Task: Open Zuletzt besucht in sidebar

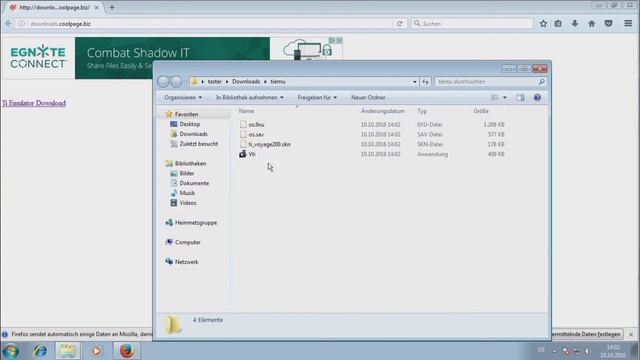Action: coord(198,144)
